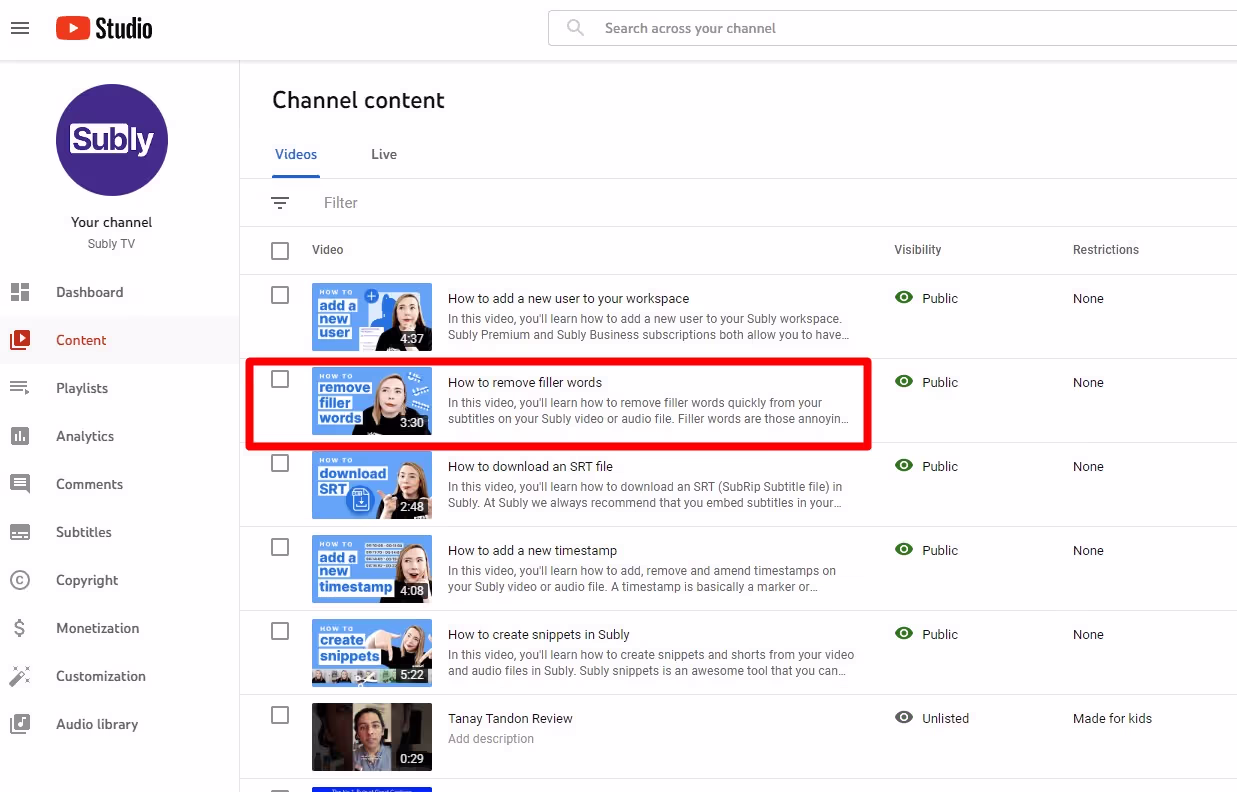Select checkbox for add new timestamp video
This screenshot has width=1237, height=792.
tap(280, 547)
